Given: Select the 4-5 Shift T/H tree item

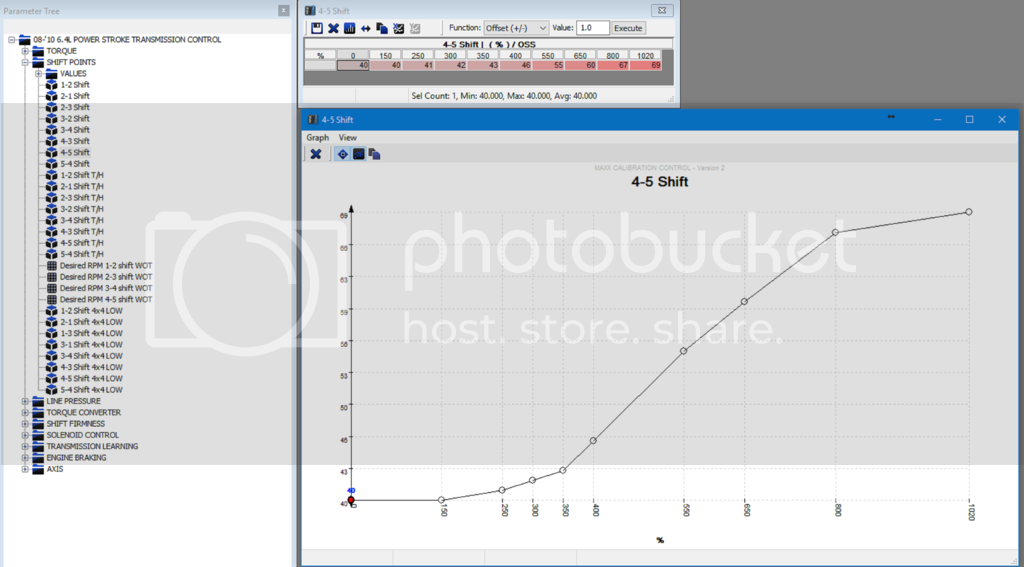Looking at the screenshot, I should coord(82,243).
